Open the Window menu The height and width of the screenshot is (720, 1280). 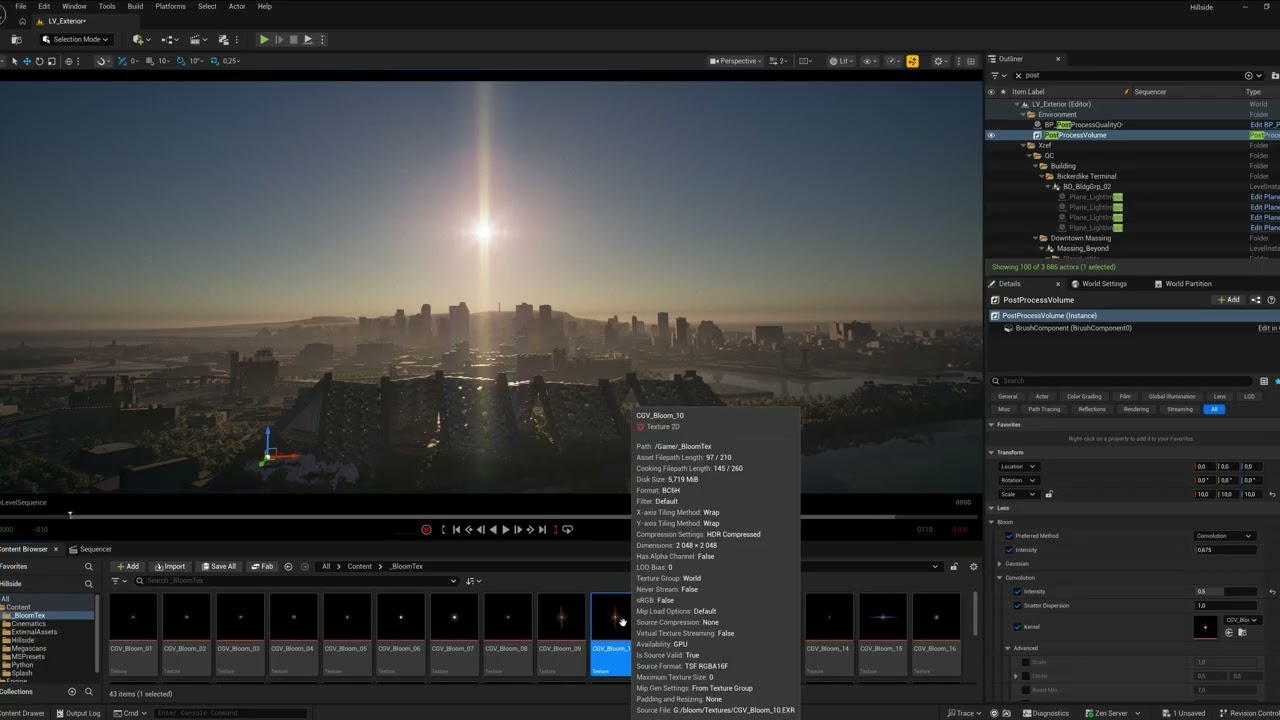(74, 6)
